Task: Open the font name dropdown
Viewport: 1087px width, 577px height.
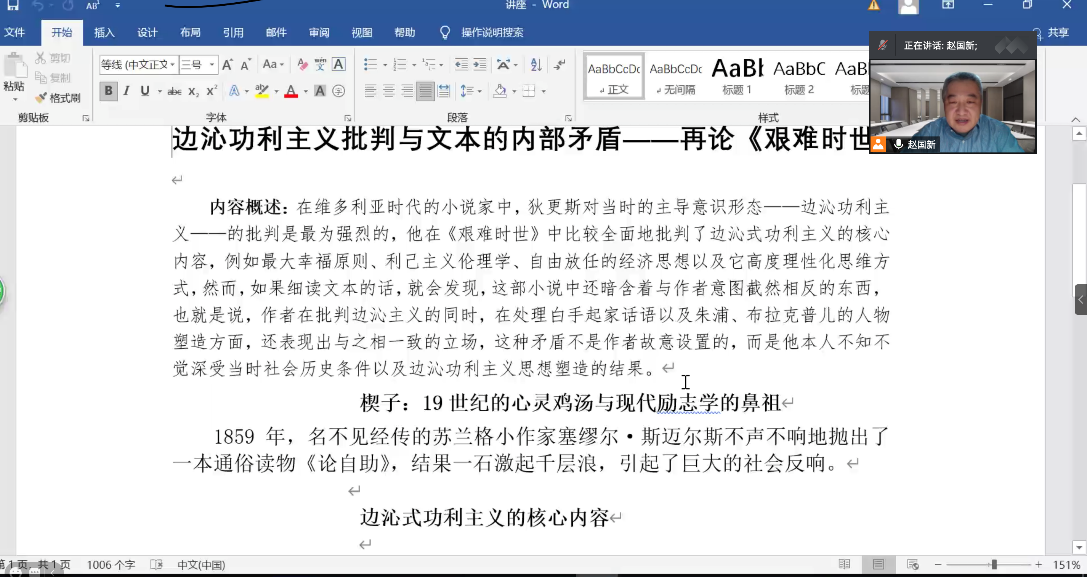Action: (173, 65)
